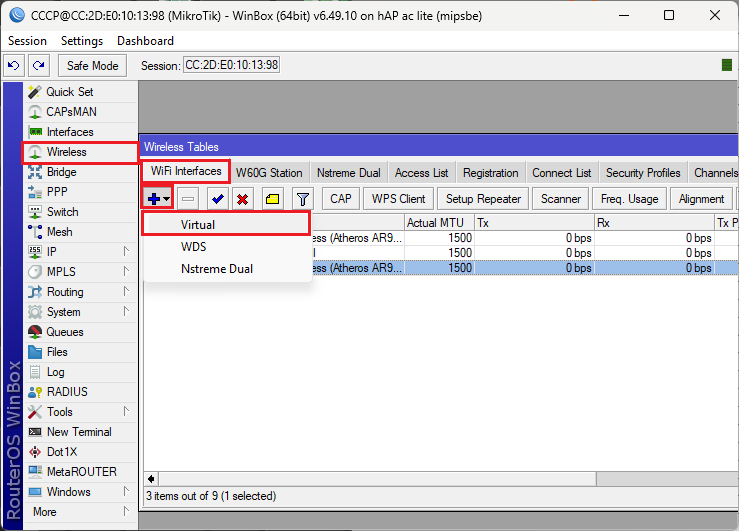Open the Dot1X section
The width and height of the screenshot is (739, 531).
point(80,452)
